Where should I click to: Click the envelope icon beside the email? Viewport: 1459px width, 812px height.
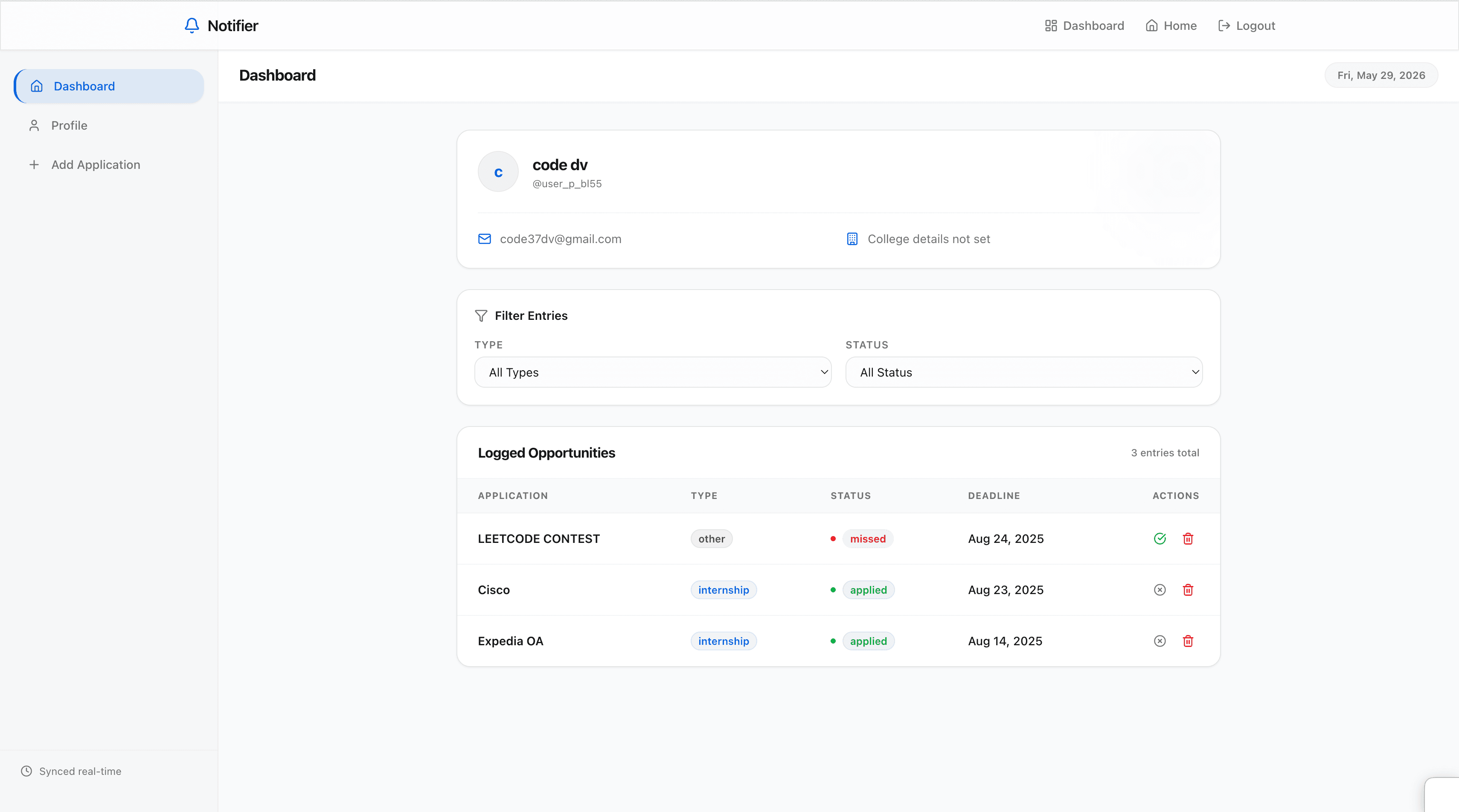pos(484,239)
